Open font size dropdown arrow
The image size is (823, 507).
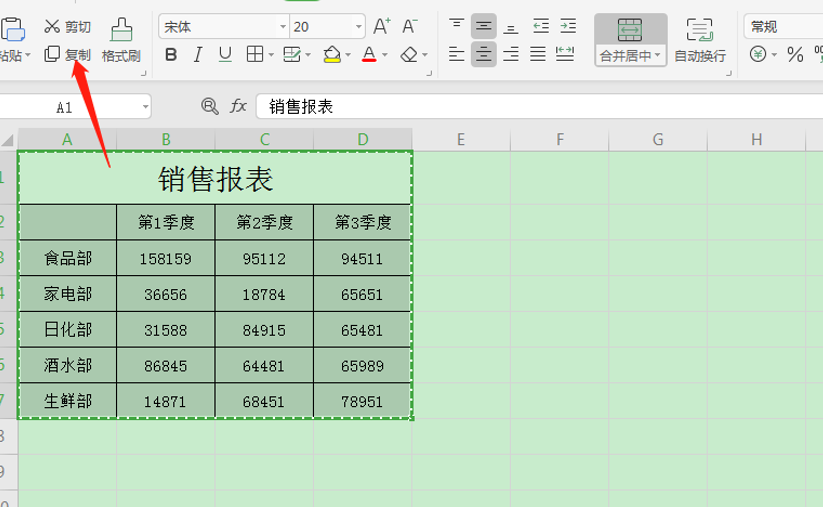tap(358, 26)
